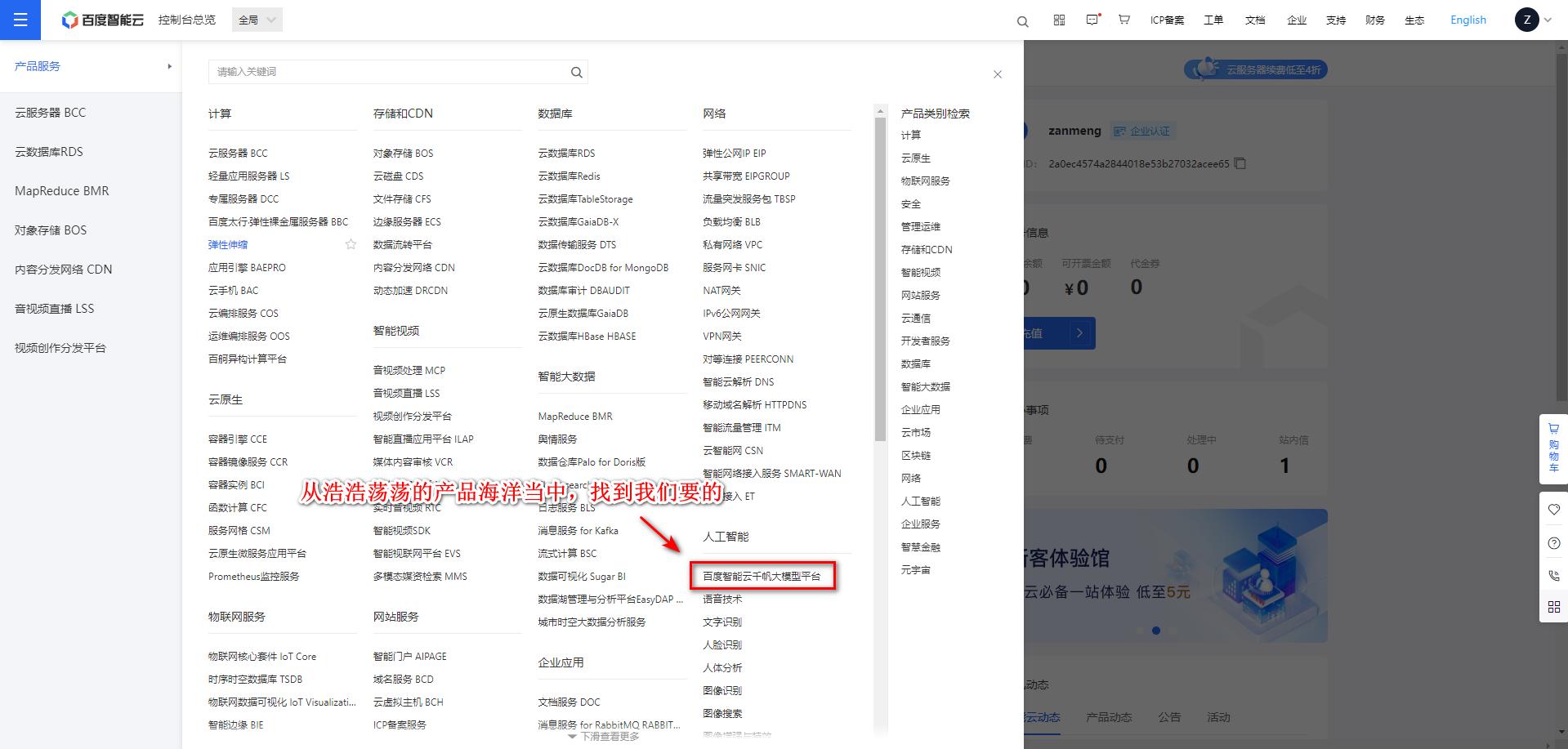Click the product list vertical scrollbar
This screenshot has height=749, width=1568.
[880, 278]
